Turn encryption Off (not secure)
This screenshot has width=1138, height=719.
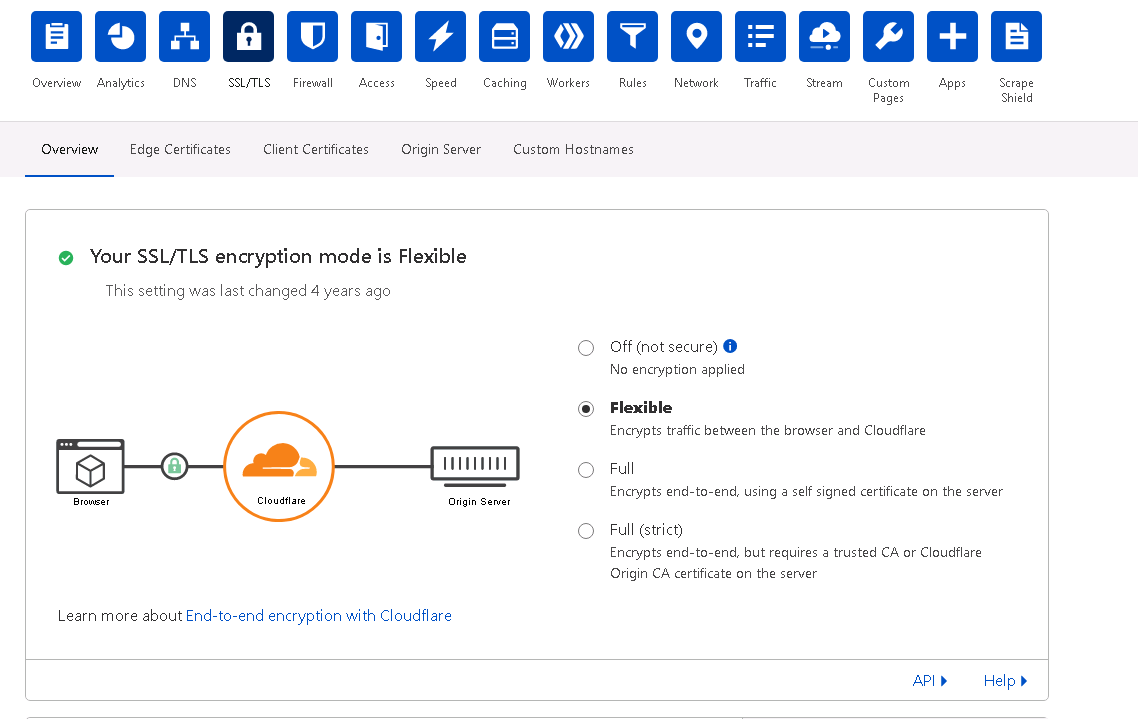click(586, 347)
